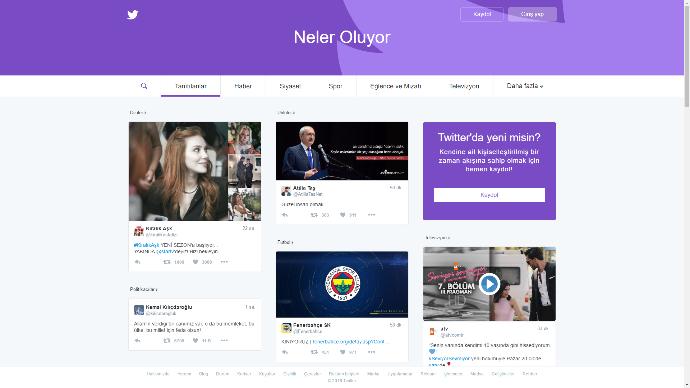Image resolution: width=690 pixels, height=388 pixels.
Task: Retweet the Atilla Taş tweet
Action: (x=314, y=215)
